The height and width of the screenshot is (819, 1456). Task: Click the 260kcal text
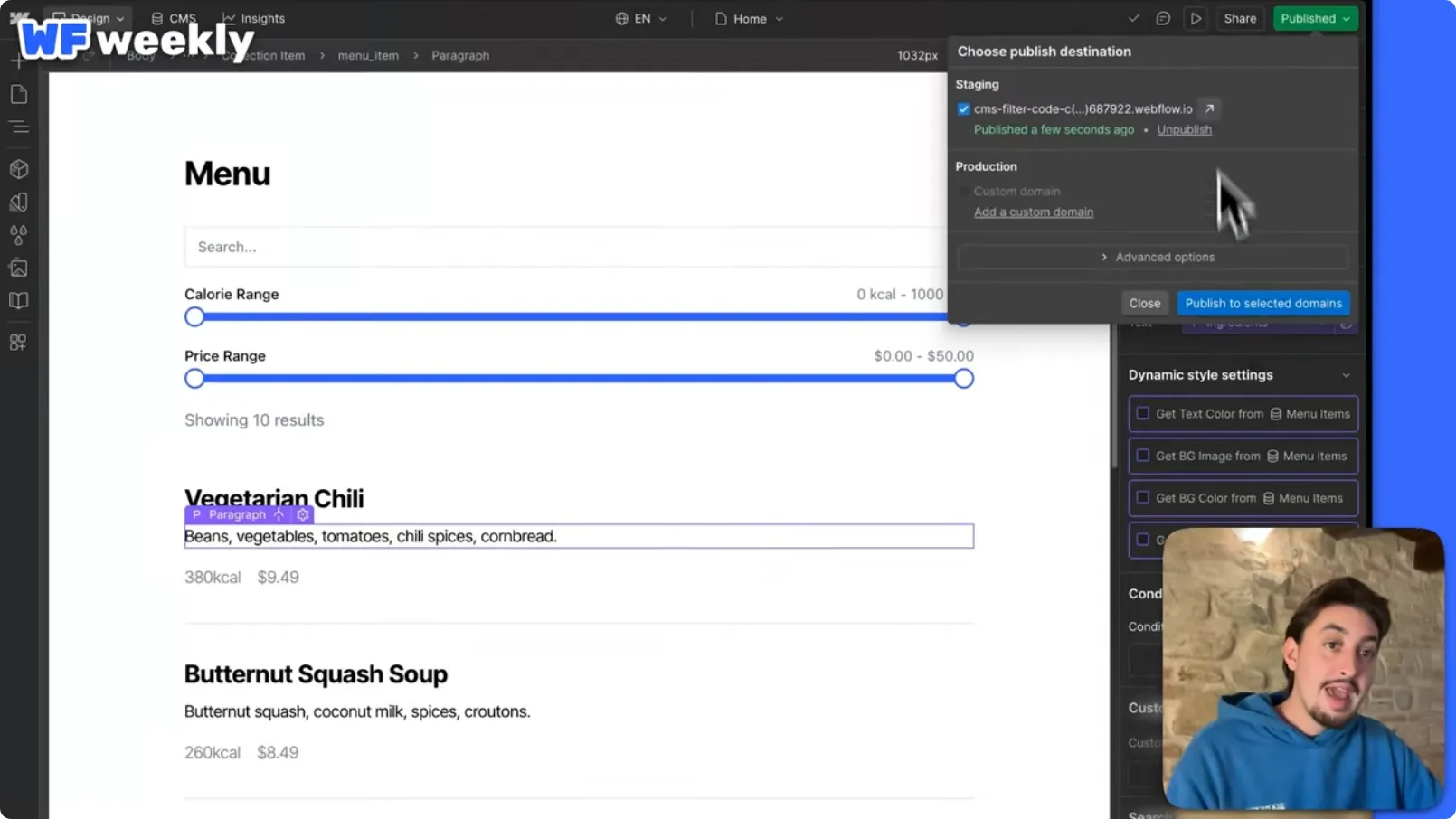(x=213, y=752)
